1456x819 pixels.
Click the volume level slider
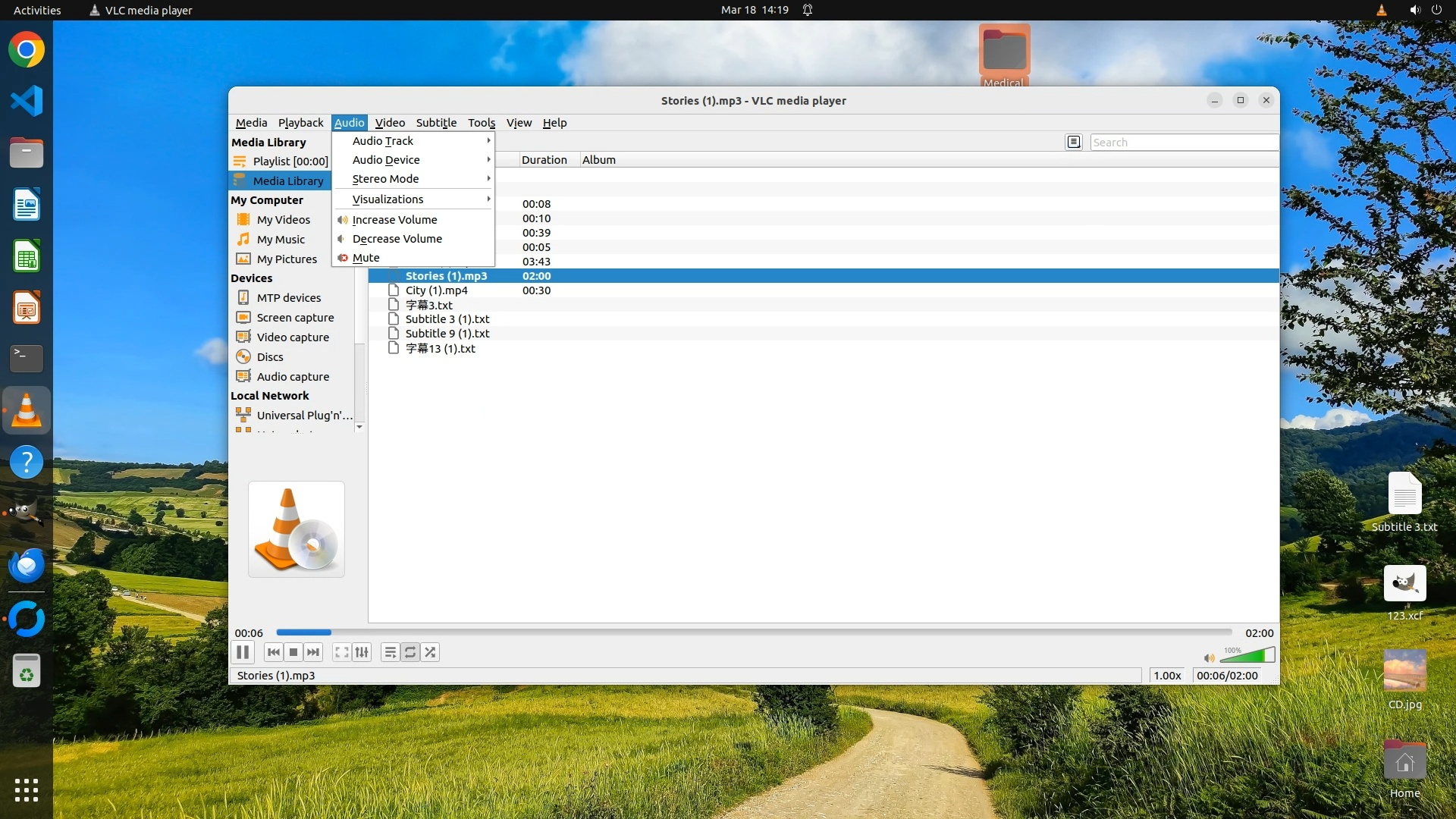coord(1247,656)
